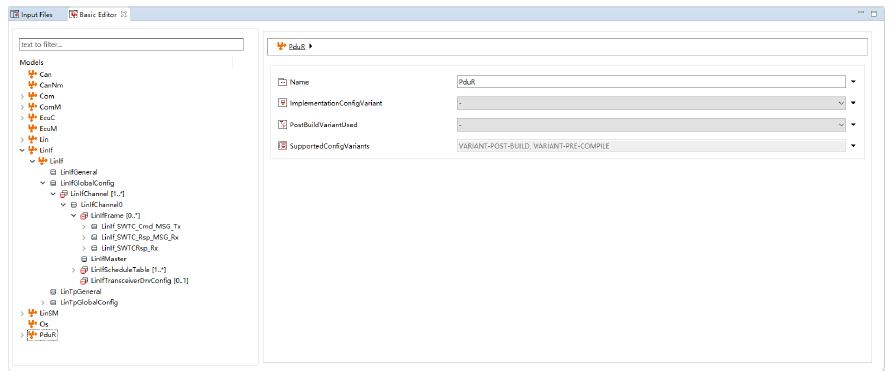Click the LinIfGeneral container icon
The height and width of the screenshot is (373, 896).
tap(53, 172)
